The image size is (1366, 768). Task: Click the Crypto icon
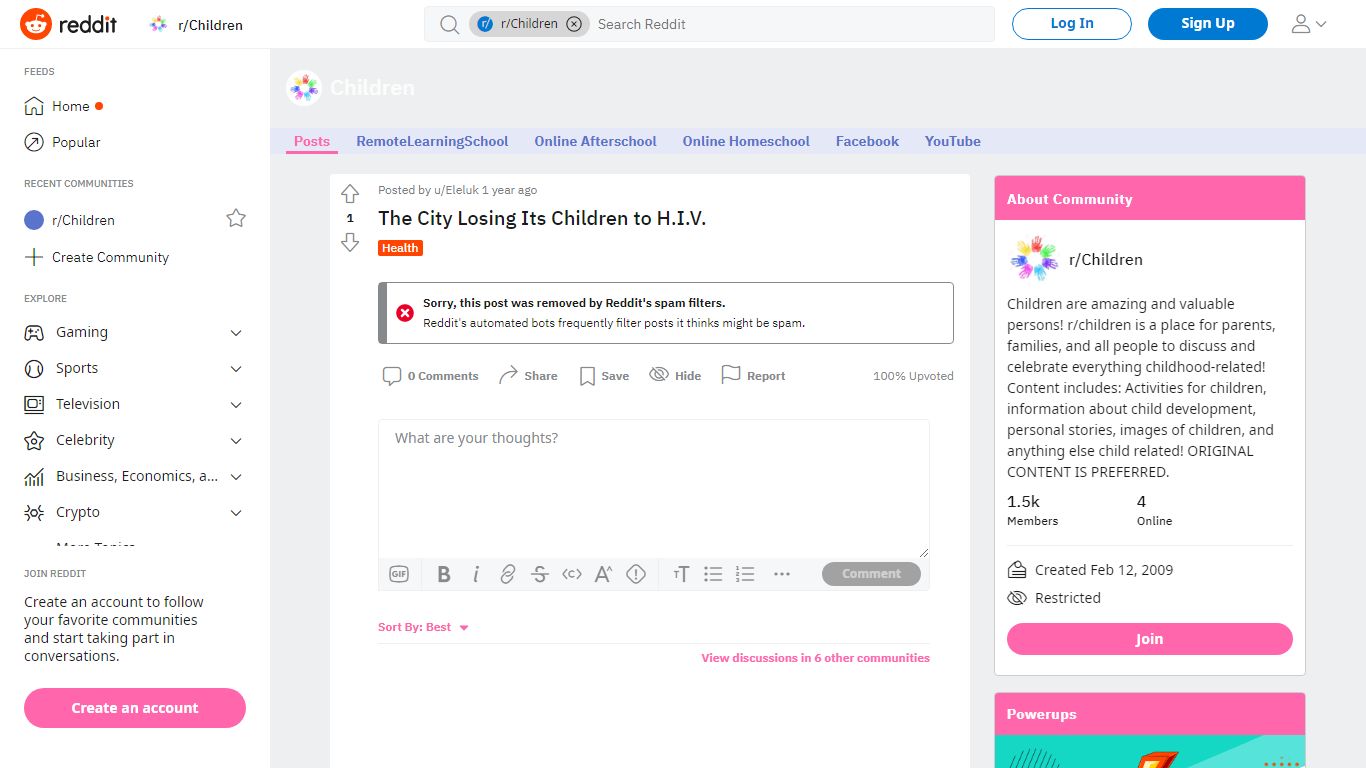point(34,512)
